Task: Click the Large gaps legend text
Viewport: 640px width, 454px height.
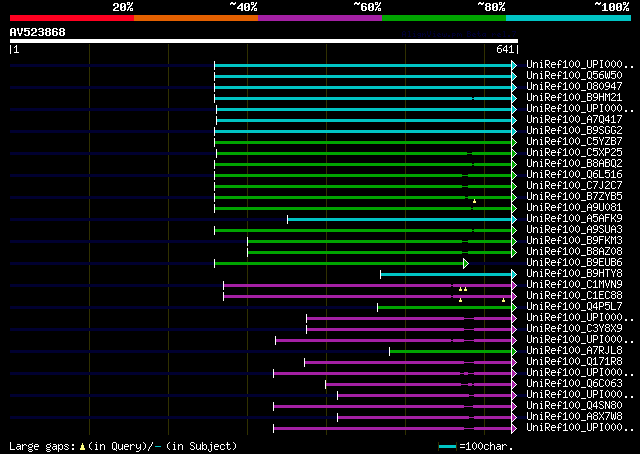Action: pyautogui.click(x=42, y=446)
